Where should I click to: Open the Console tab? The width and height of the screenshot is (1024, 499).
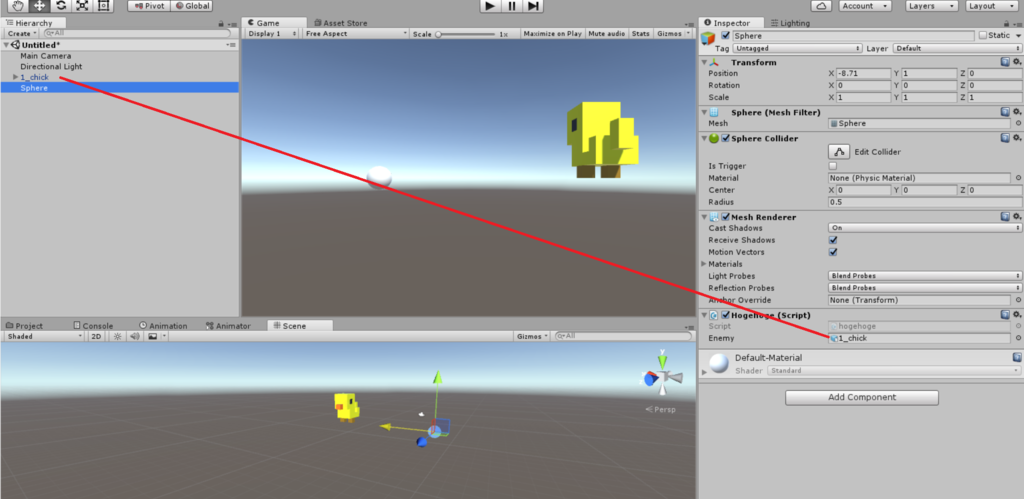(x=93, y=326)
